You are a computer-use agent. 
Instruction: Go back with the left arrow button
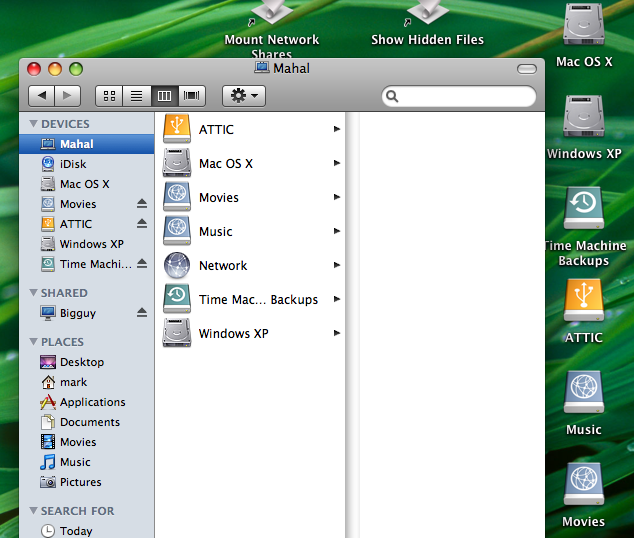(x=42, y=96)
